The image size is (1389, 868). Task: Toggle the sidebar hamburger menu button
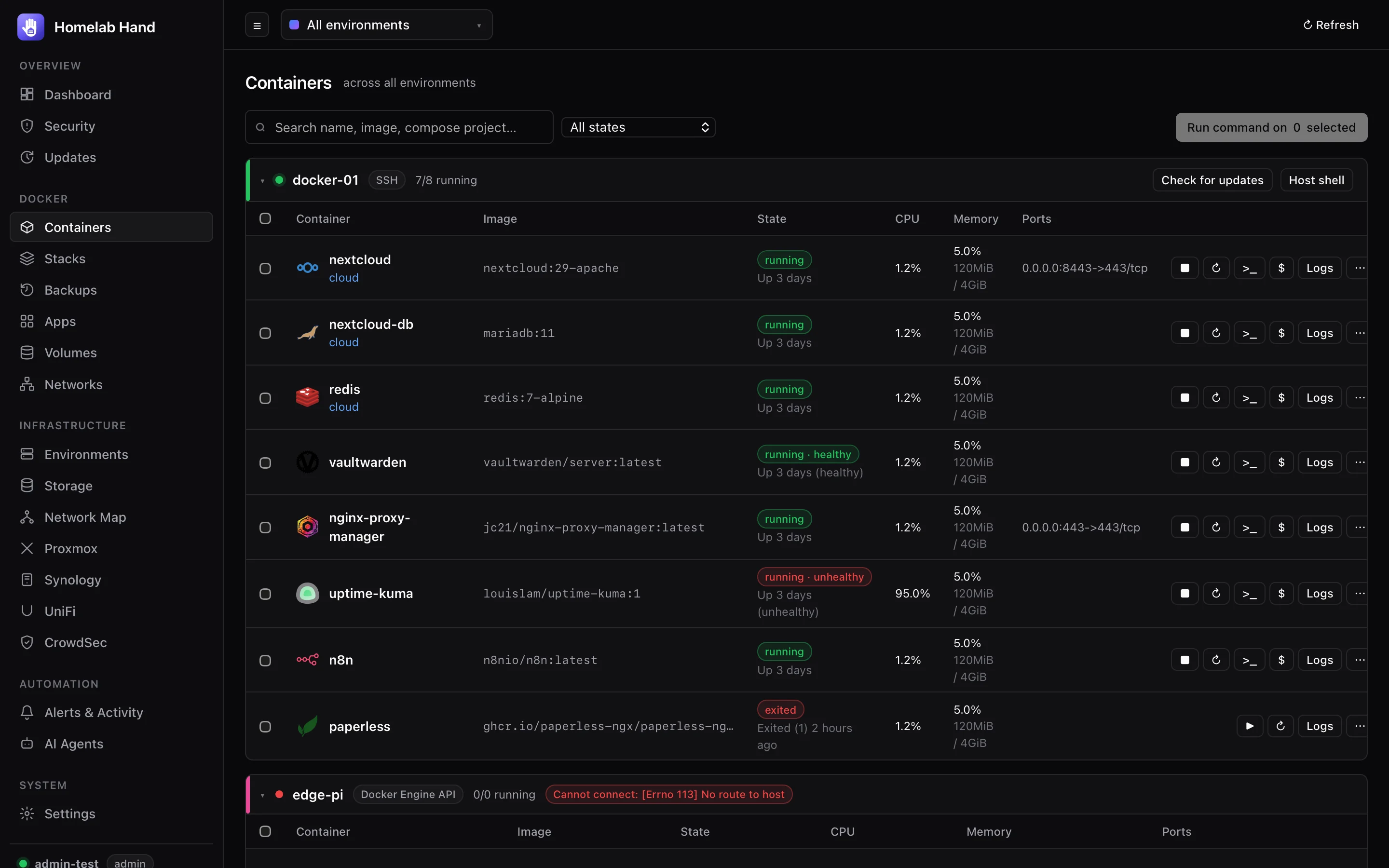pyautogui.click(x=257, y=25)
